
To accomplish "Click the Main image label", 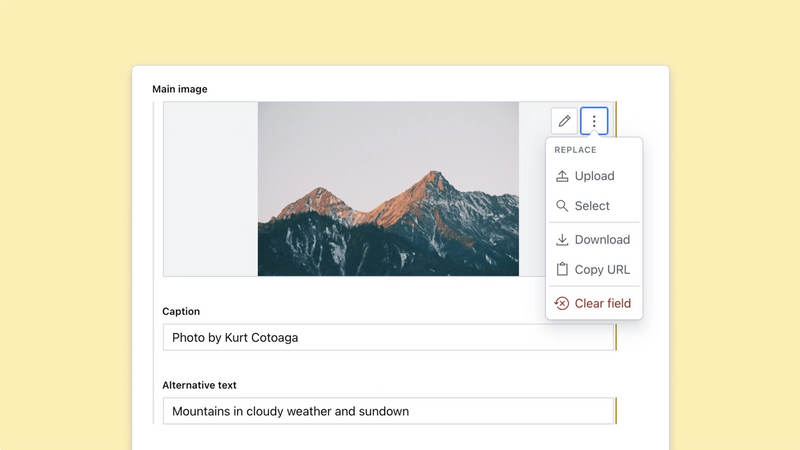I will pos(180,89).
